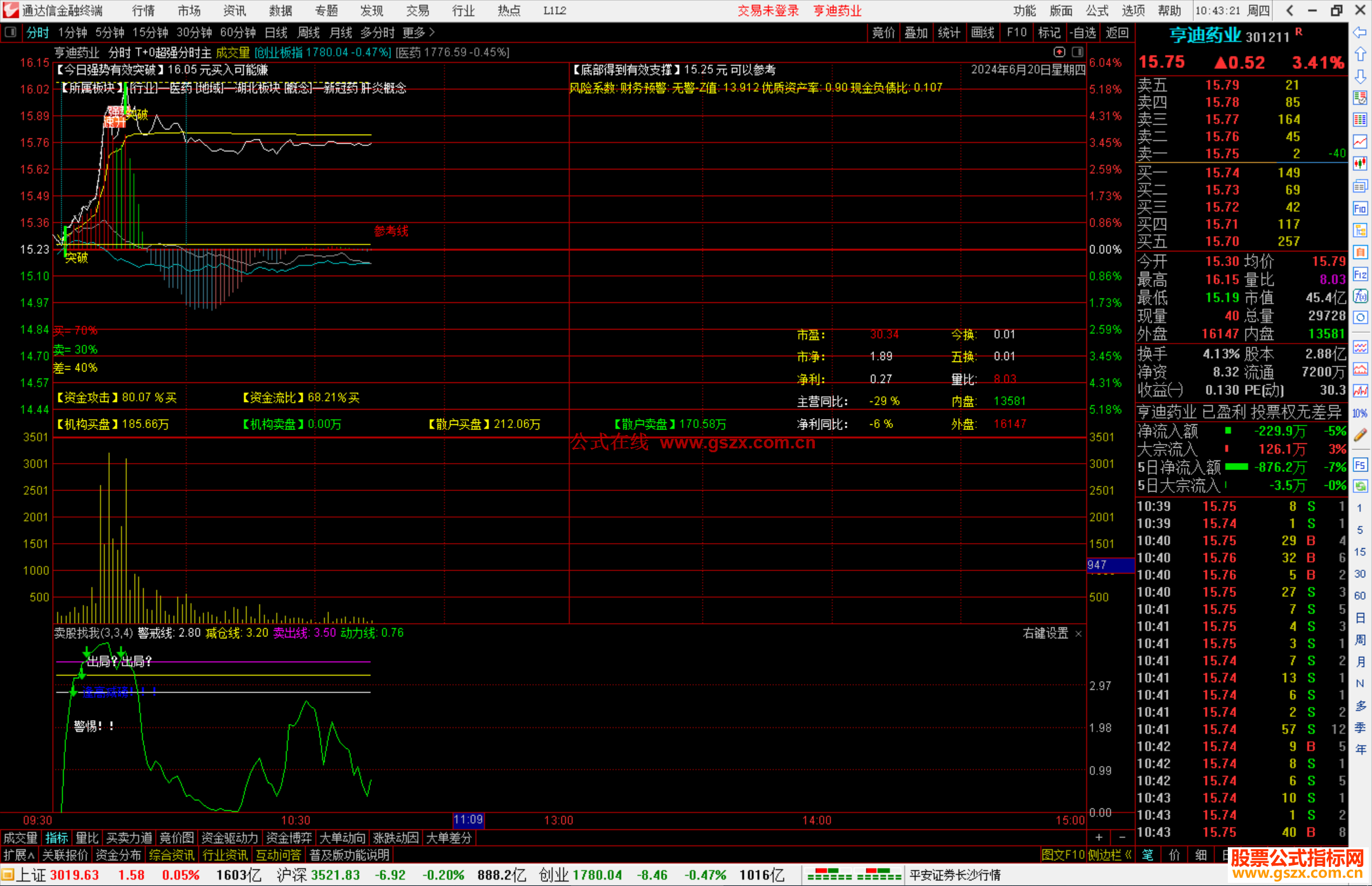Click the 返回 back button
1372x886 pixels.
[1117, 32]
